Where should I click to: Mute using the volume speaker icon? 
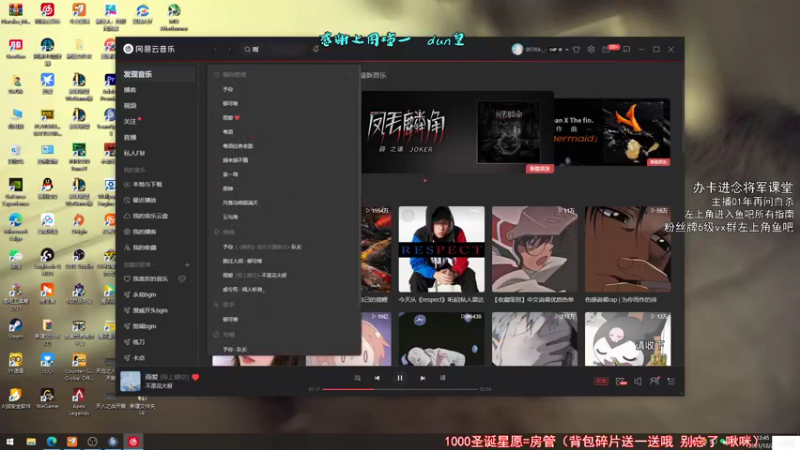coord(638,381)
